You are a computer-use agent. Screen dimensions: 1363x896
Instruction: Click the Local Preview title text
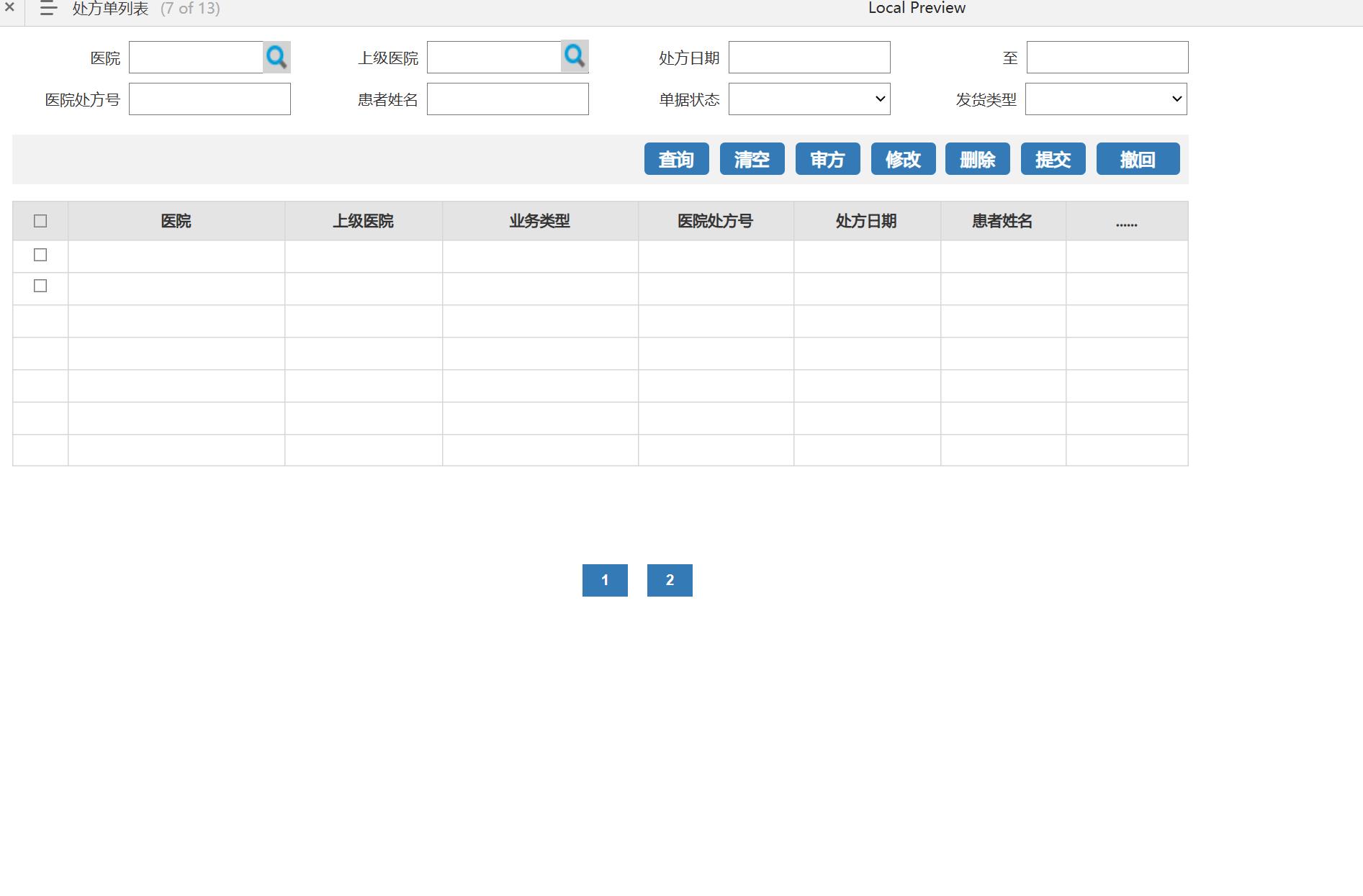(x=917, y=8)
